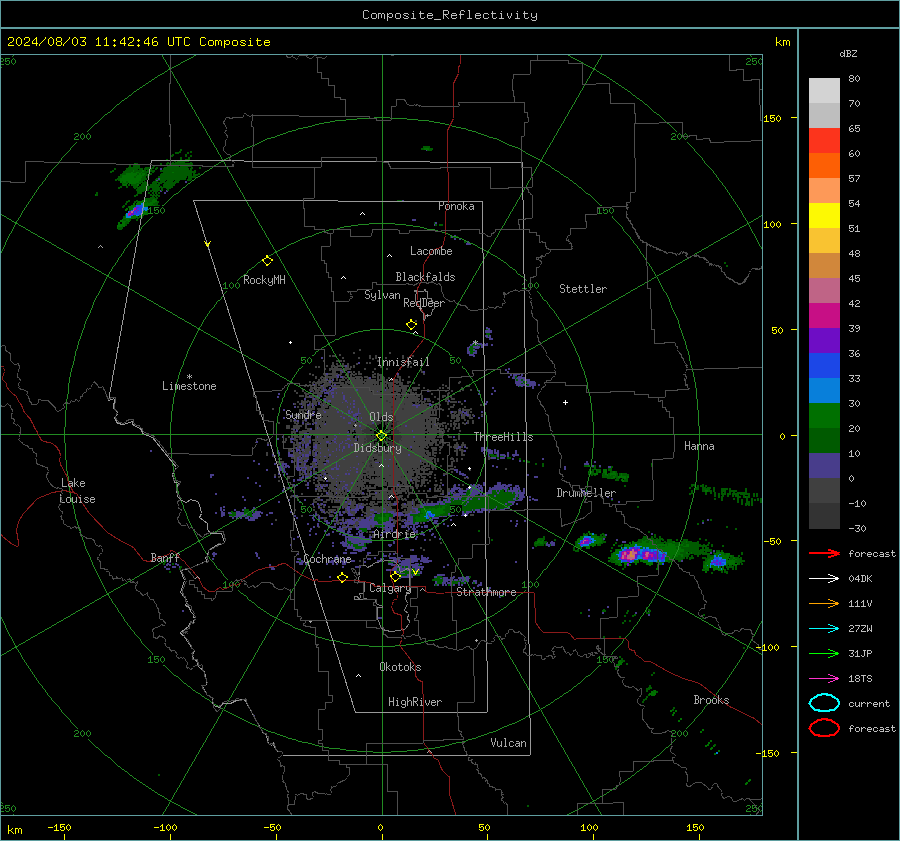
Task: Click the Sylvan label
Action: point(382,295)
